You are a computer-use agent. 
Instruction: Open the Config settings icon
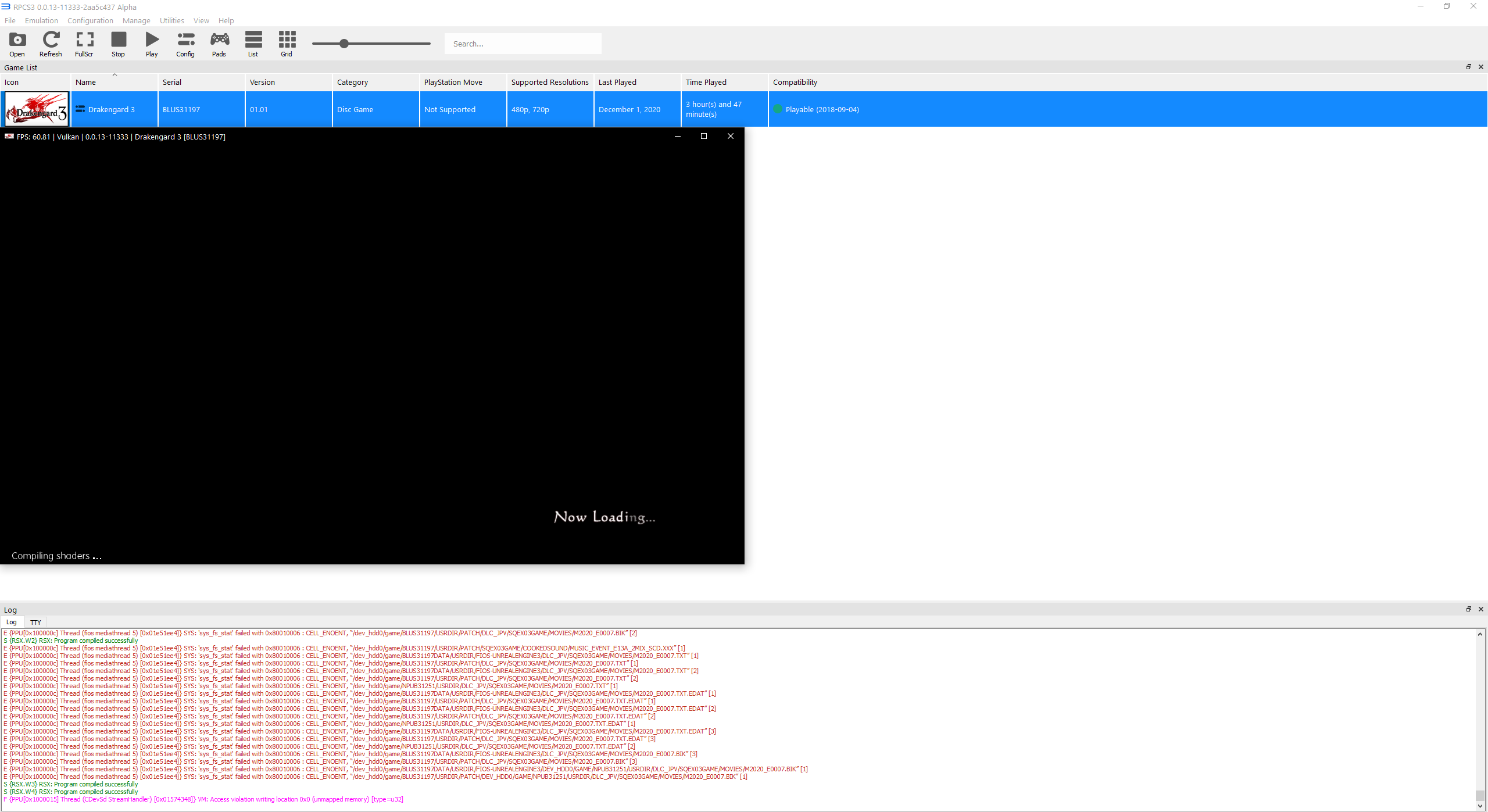click(185, 44)
